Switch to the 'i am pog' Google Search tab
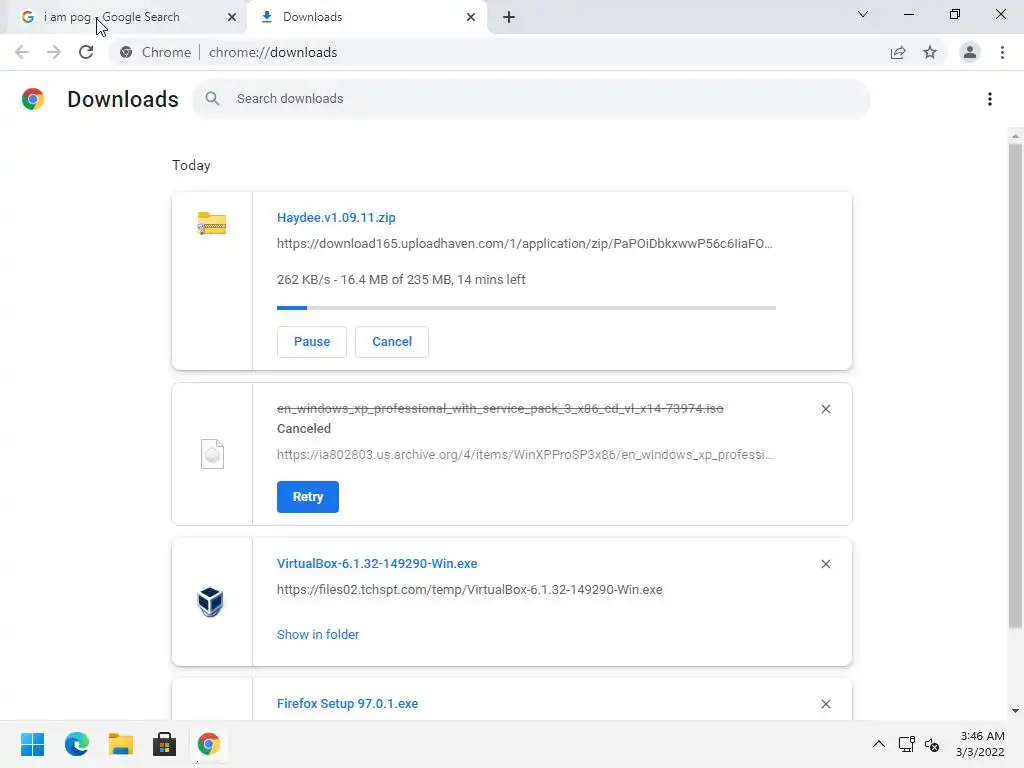Image resolution: width=1024 pixels, height=768 pixels. [x=120, y=17]
